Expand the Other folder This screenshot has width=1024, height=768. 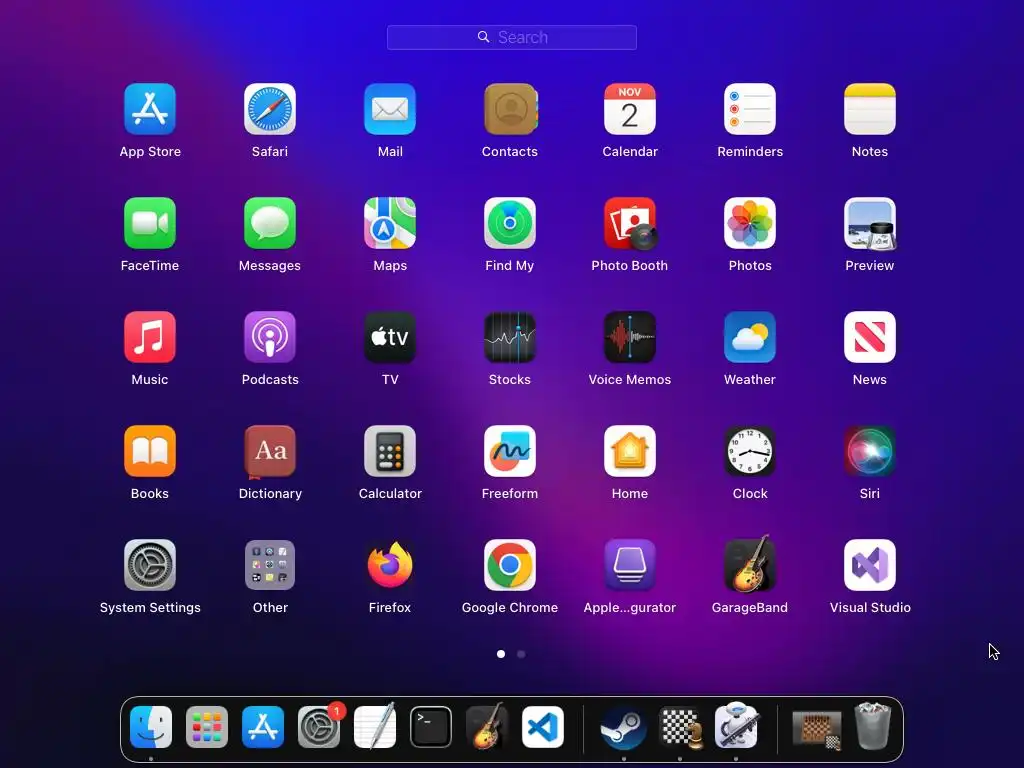click(270, 565)
